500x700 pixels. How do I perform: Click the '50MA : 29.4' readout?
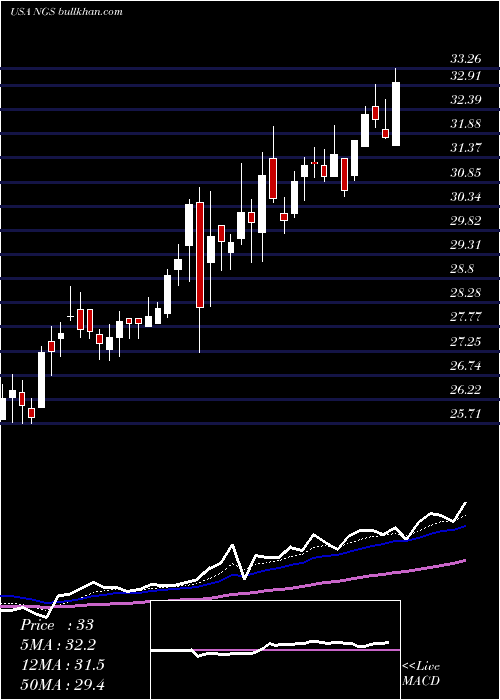coord(62,684)
